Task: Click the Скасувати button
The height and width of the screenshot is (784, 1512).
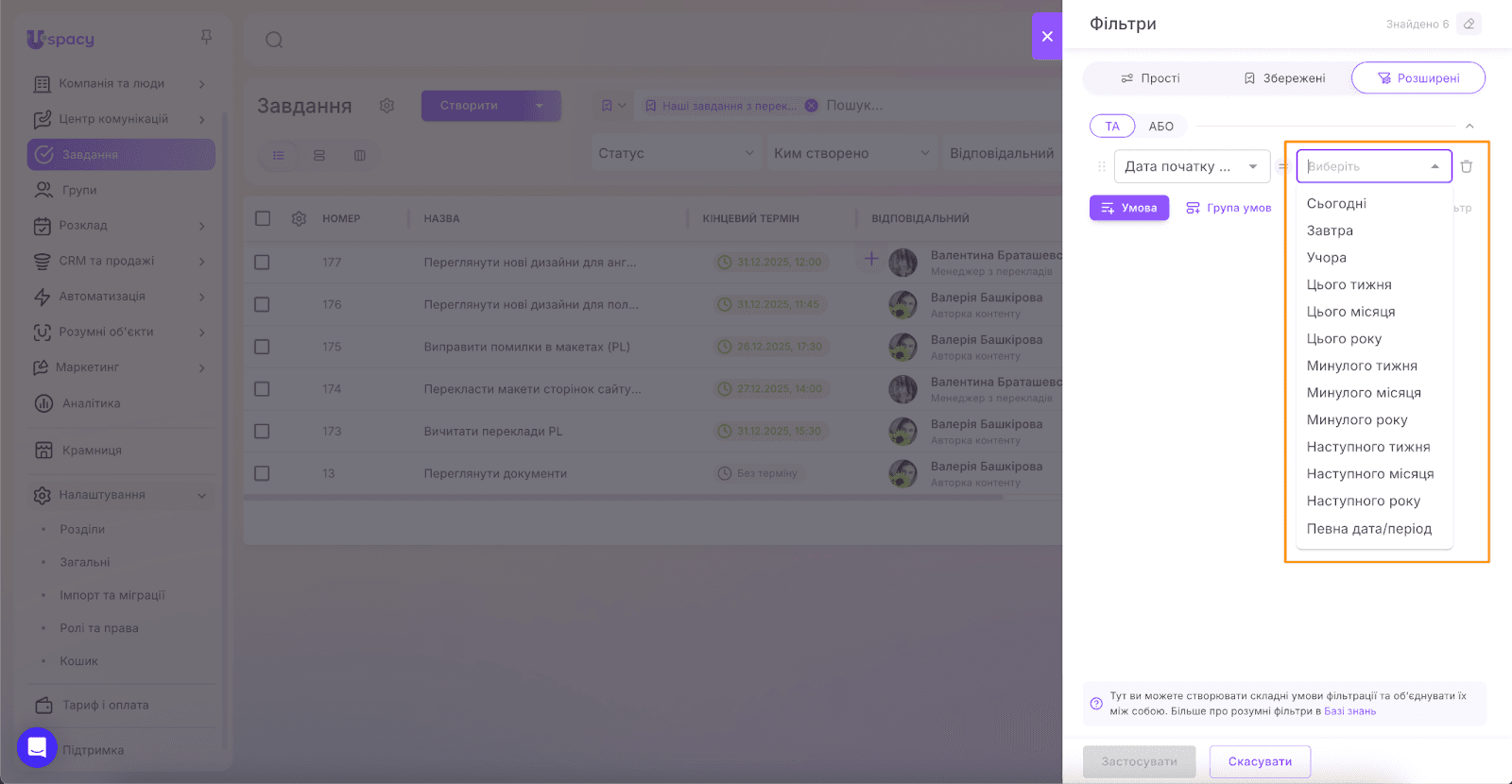Action: tap(1260, 761)
